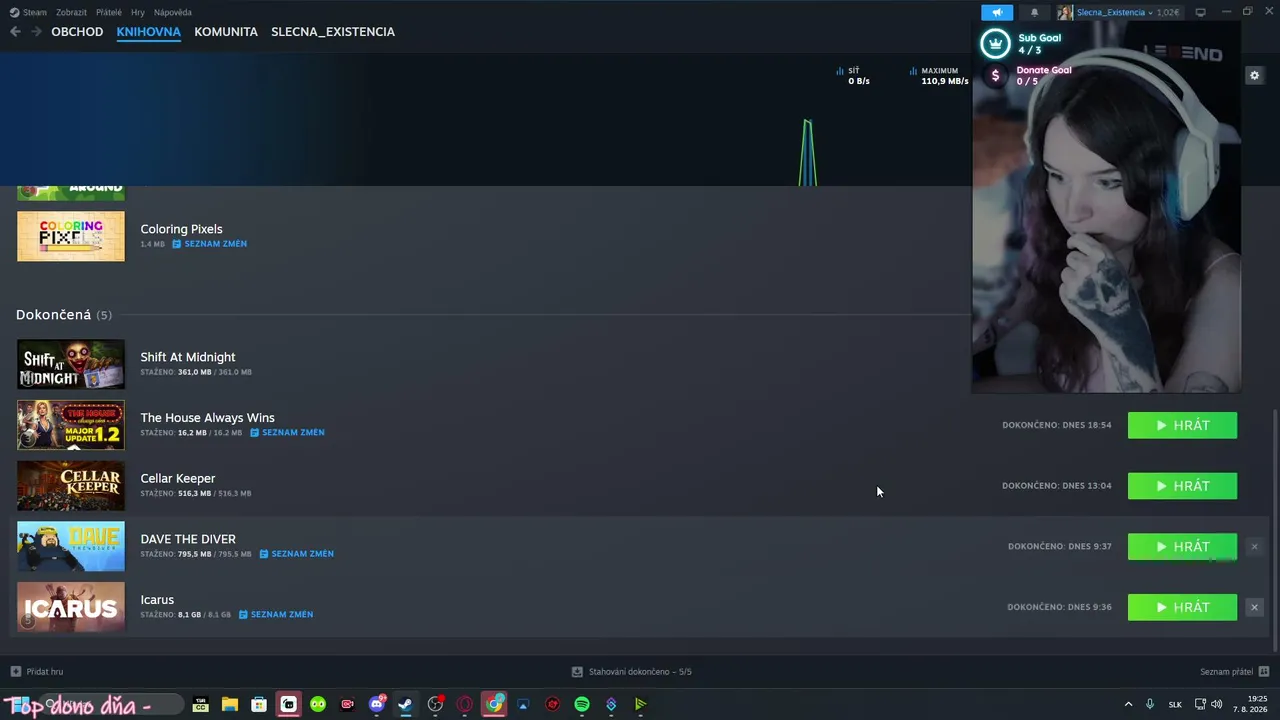Open the notifications bell
The height and width of the screenshot is (720, 1280).
[x=1034, y=12]
